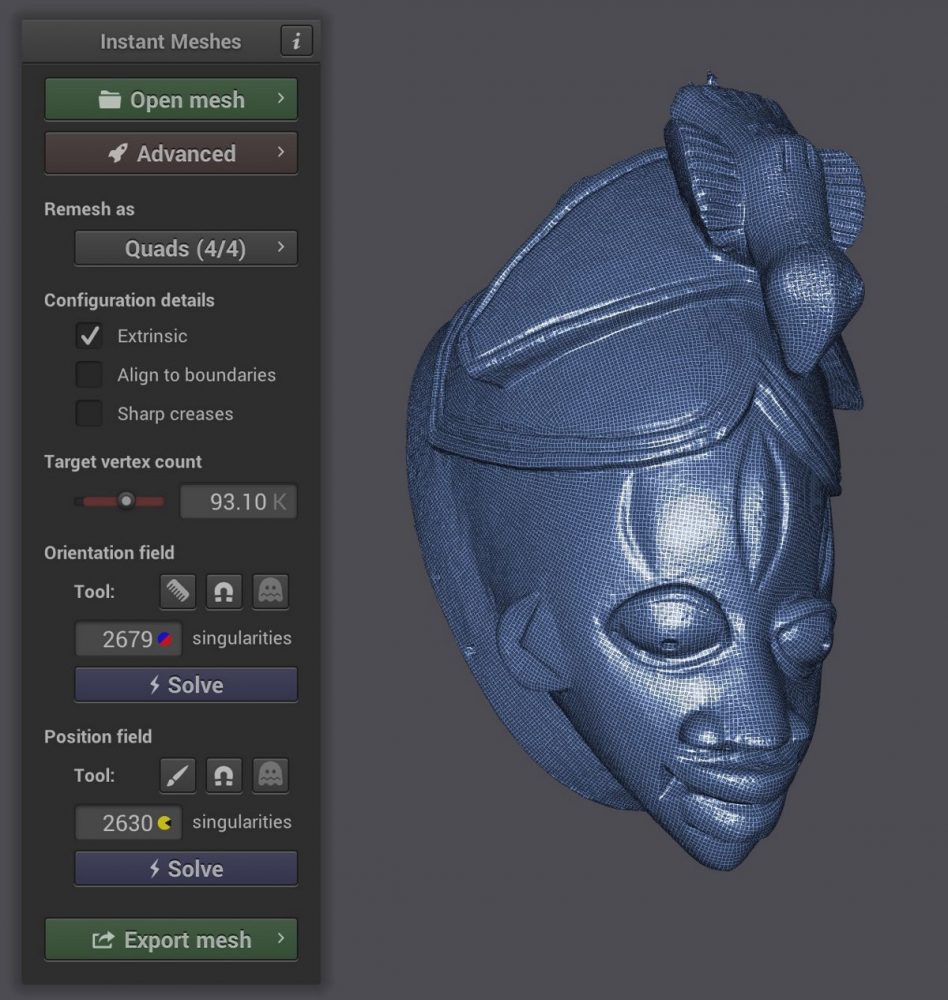Select the position field ghost tool
The width and height of the screenshot is (948, 1000).
point(270,775)
